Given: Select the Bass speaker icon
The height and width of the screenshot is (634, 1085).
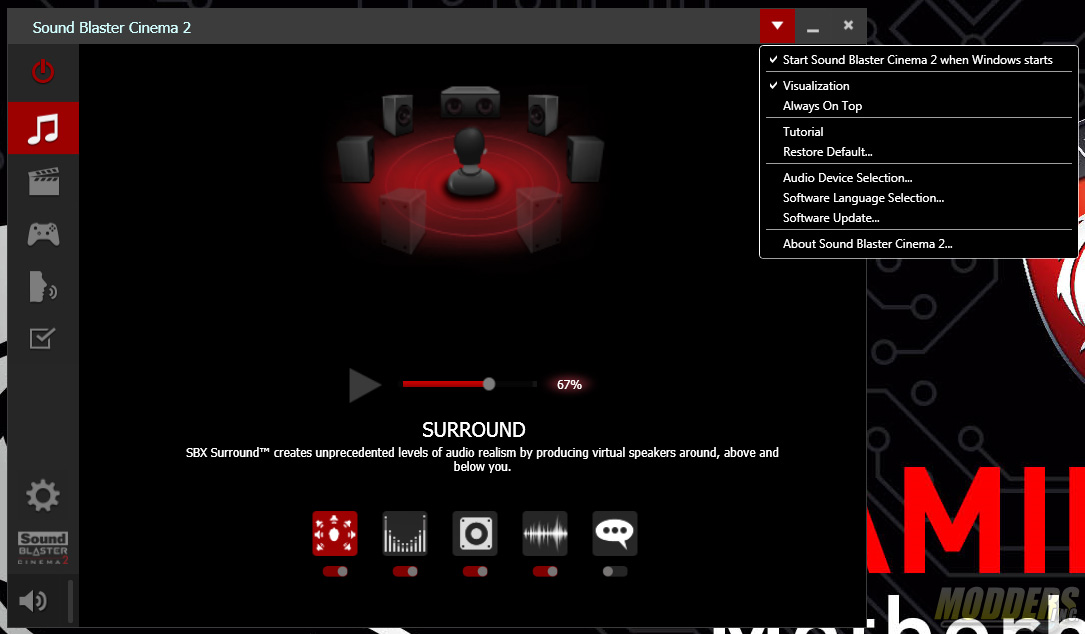Looking at the screenshot, I should tap(475, 534).
